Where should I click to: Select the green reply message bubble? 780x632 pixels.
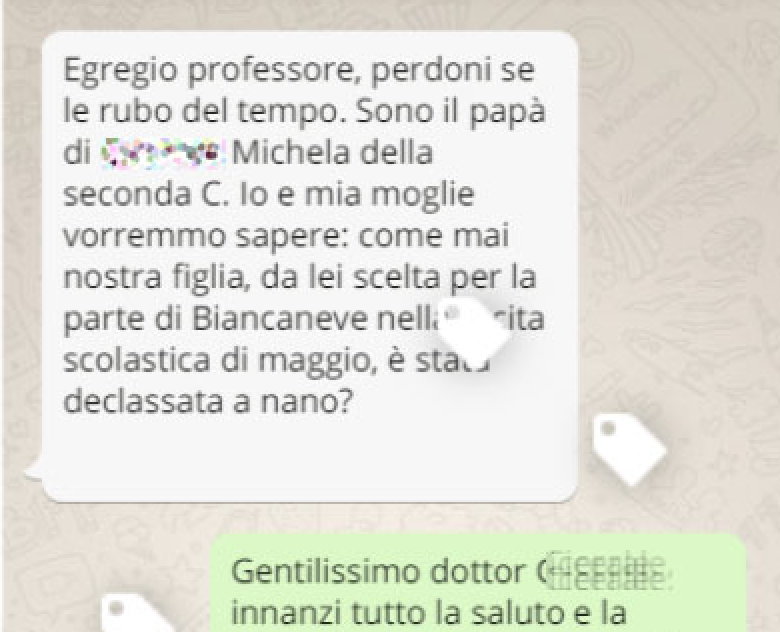[478, 583]
